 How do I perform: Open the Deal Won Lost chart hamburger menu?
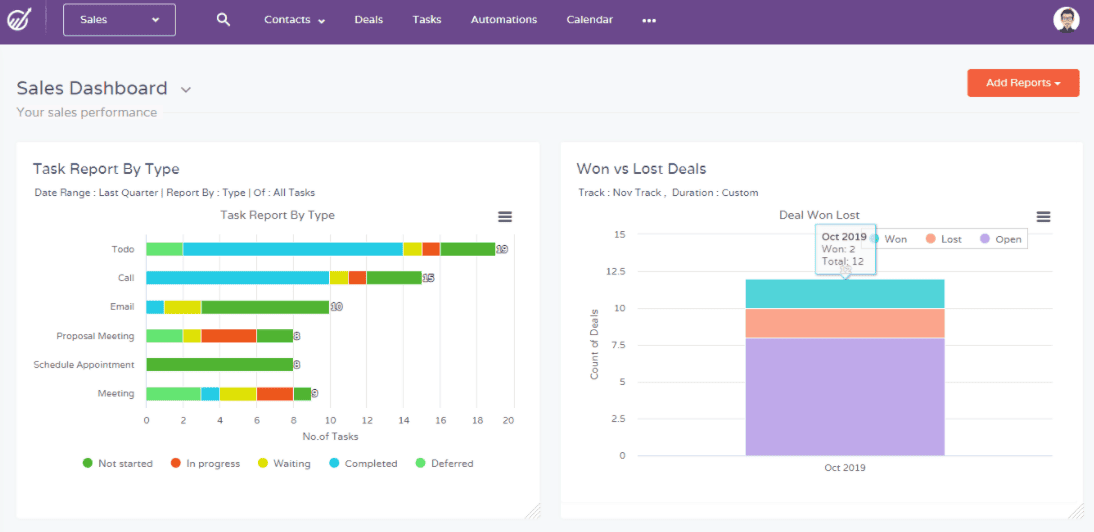click(x=1043, y=217)
